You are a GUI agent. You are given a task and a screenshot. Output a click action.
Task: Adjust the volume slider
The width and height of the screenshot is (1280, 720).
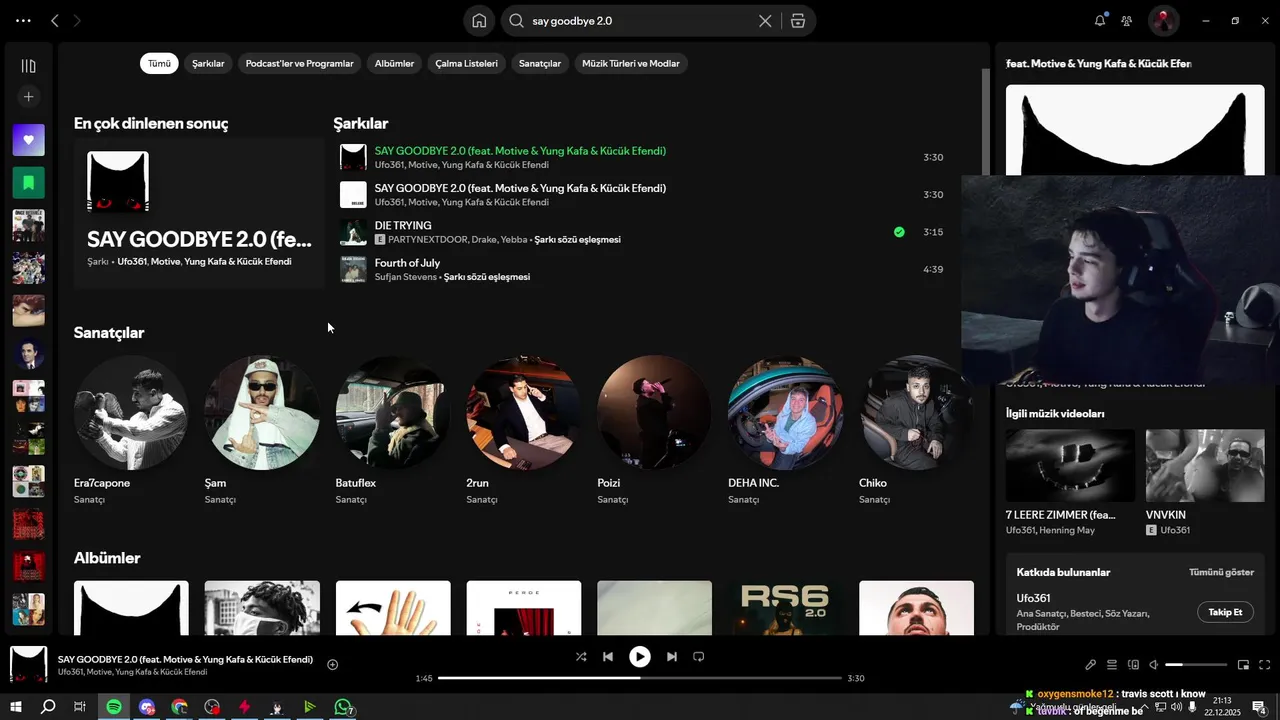click(x=1196, y=665)
